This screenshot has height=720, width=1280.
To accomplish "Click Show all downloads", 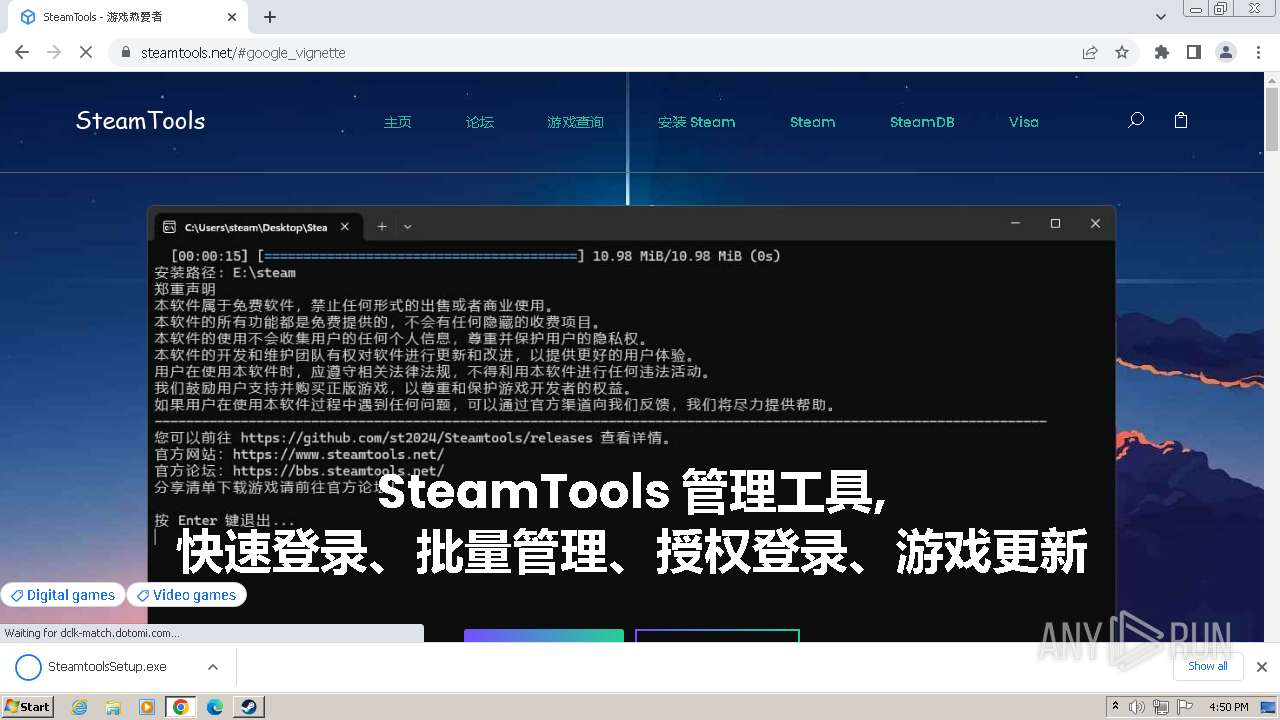I will (1208, 666).
